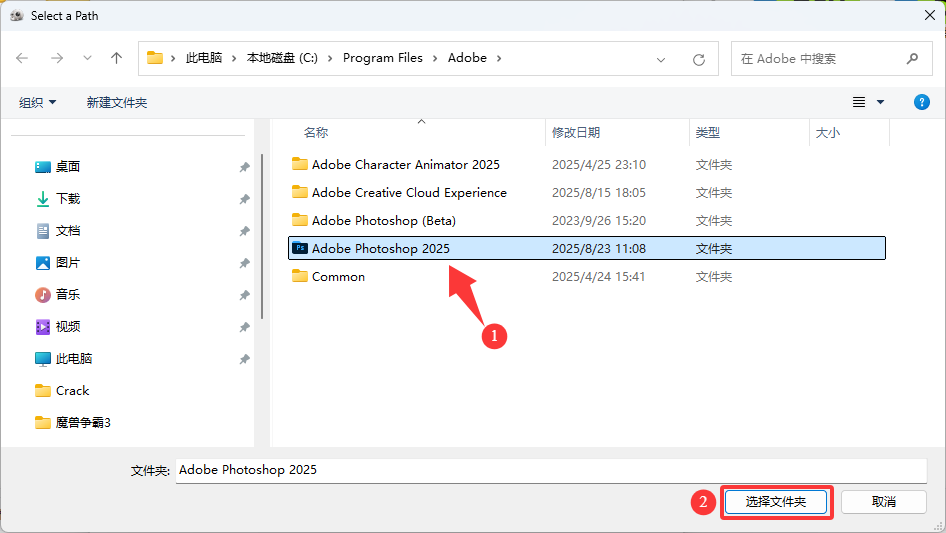Expand chevron after Program Files breadcrumb
Viewport: 946px width, 533px height.
pos(435,59)
